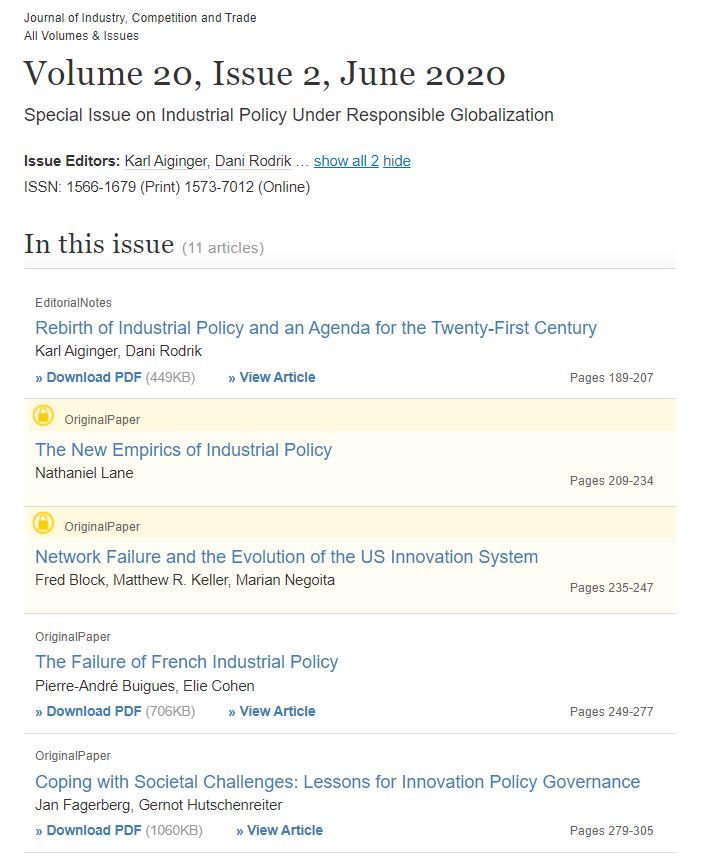Open 'The New Empirics of Industrial Policy'

[x=183, y=450]
